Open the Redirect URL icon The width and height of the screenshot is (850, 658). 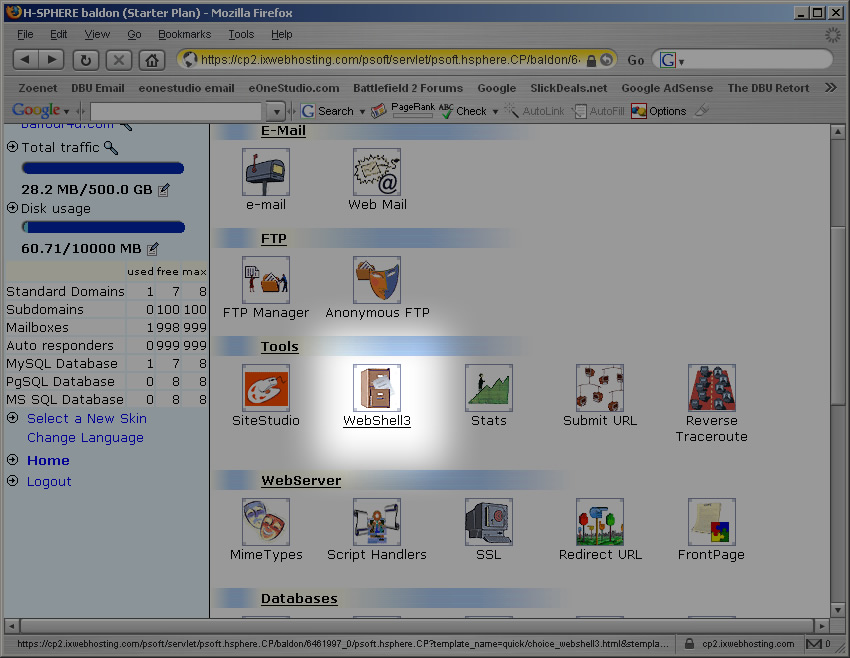[600, 522]
